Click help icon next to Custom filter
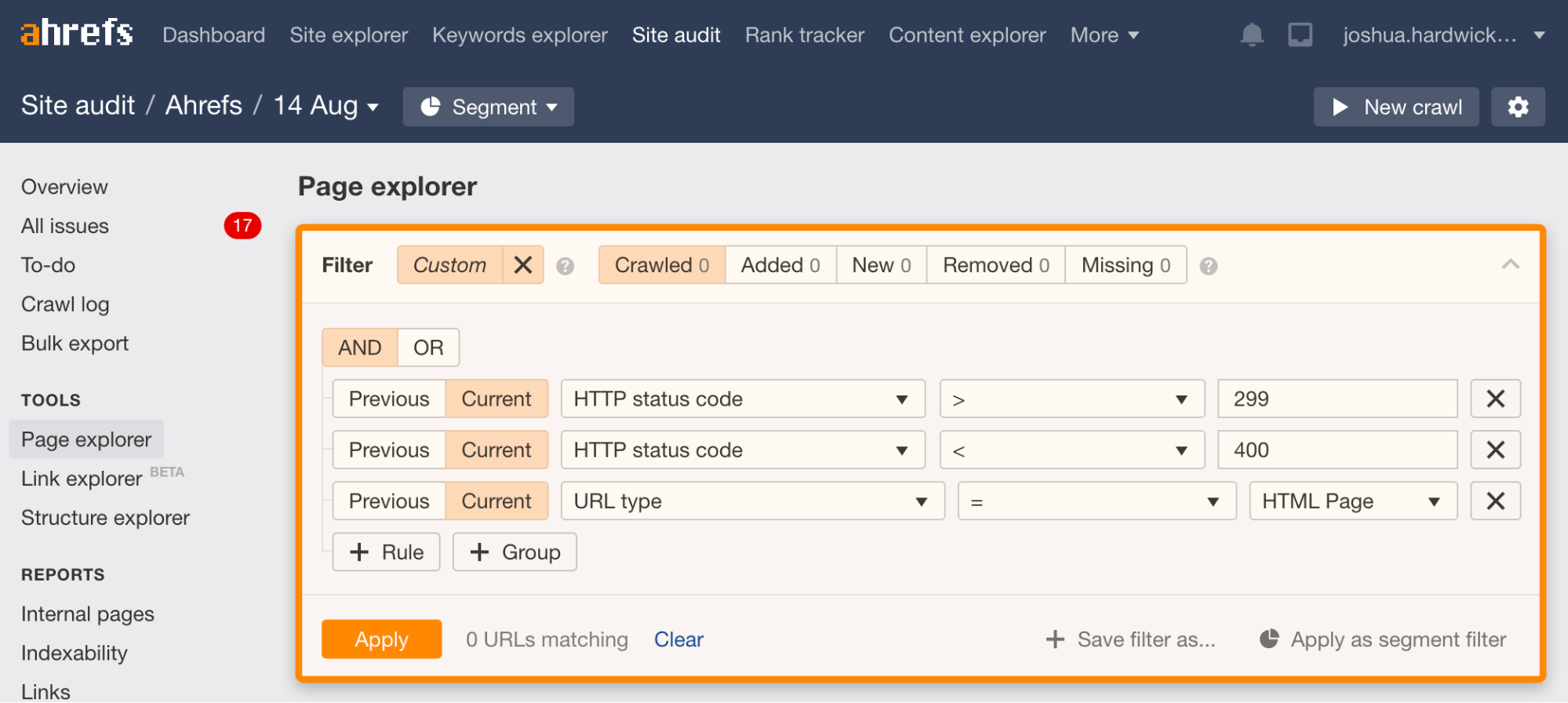 [565, 267]
